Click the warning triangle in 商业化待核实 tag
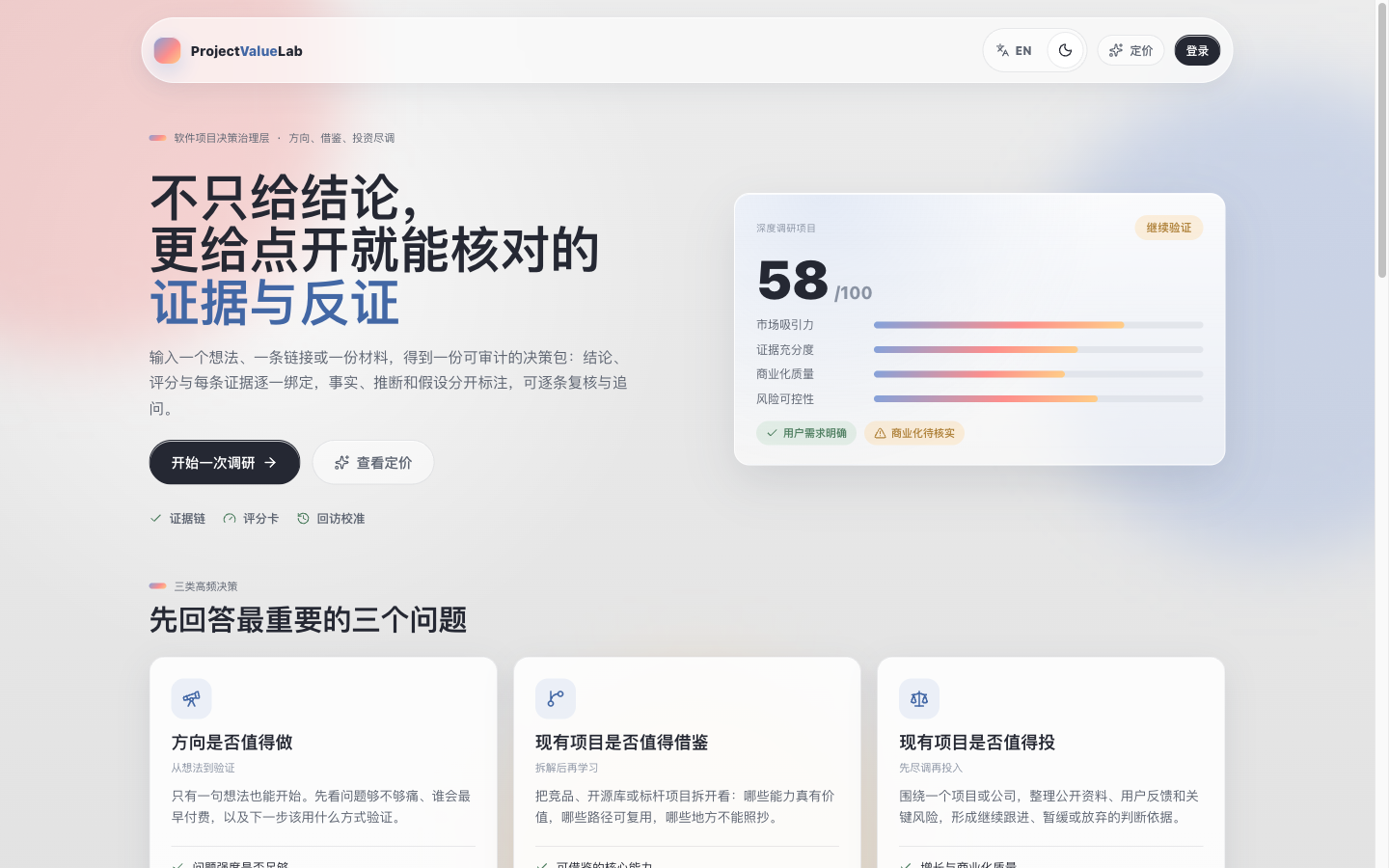The width and height of the screenshot is (1389, 868). coord(880,433)
